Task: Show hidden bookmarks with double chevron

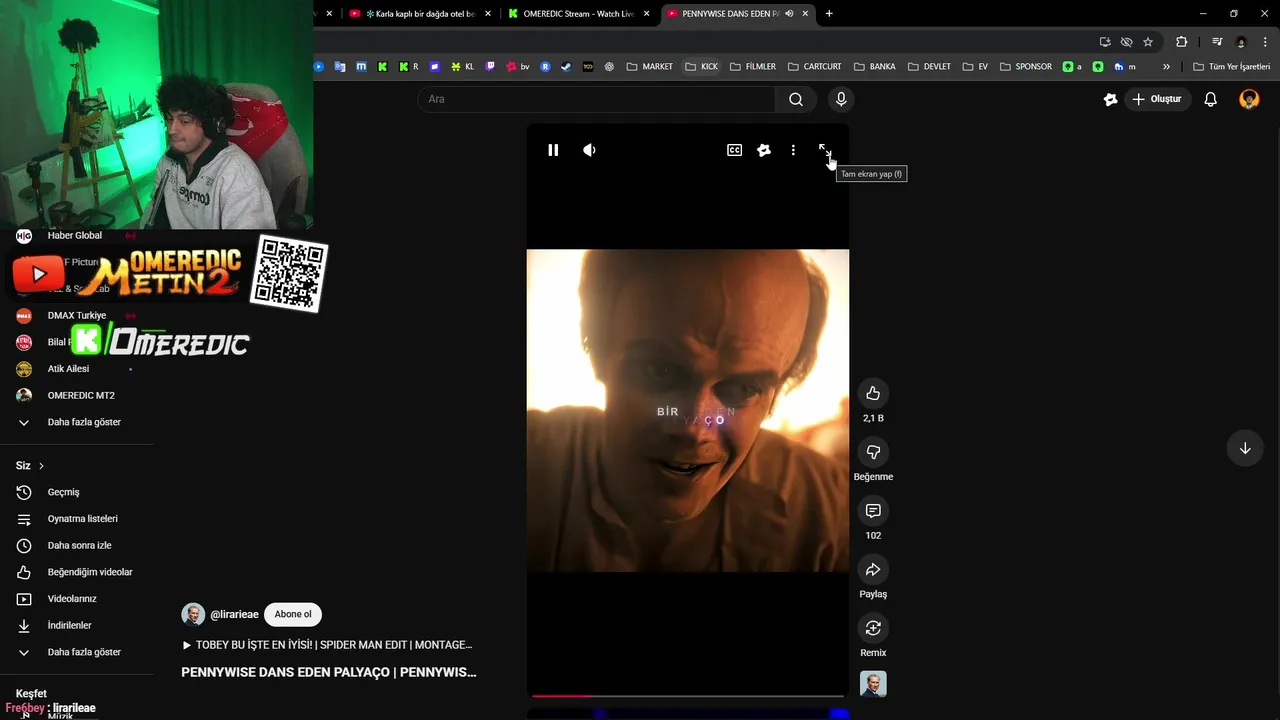Action: coord(1166,67)
